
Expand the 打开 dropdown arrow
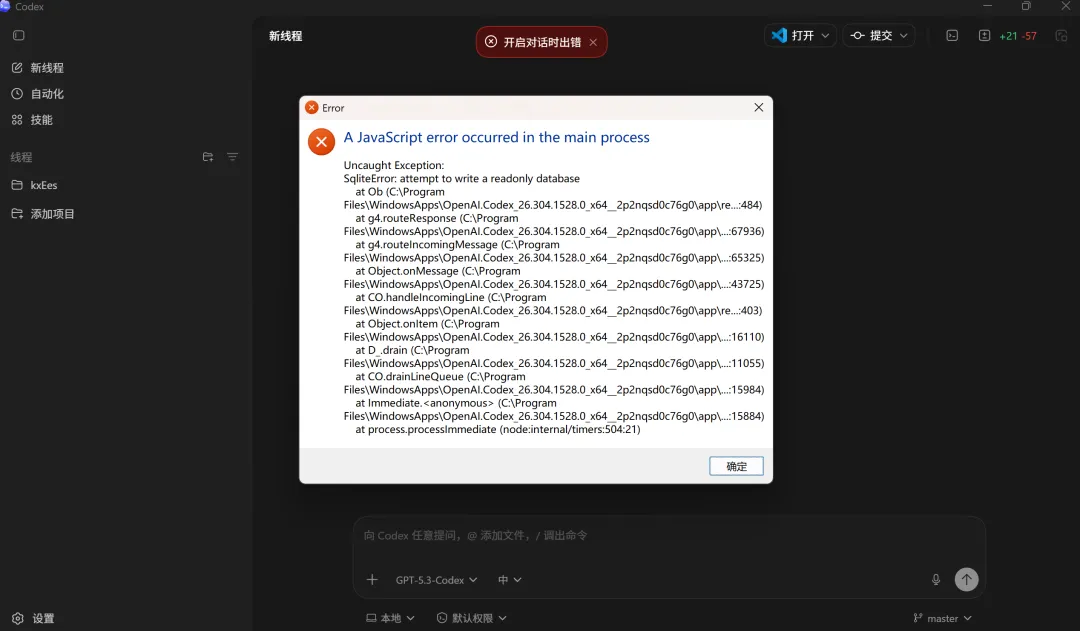[x=826, y=35]
